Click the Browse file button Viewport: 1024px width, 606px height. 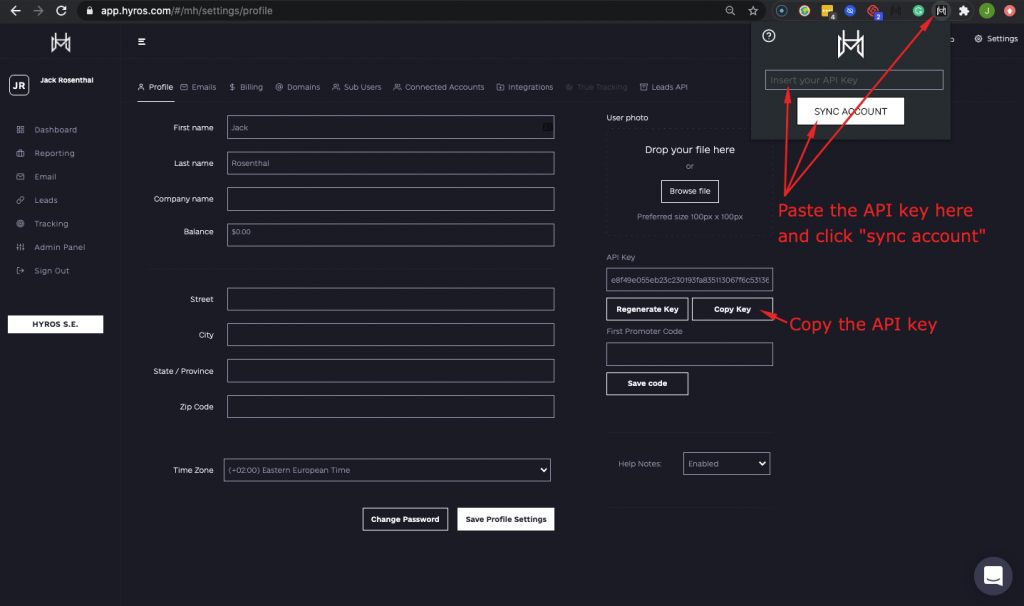coord(690,191)
